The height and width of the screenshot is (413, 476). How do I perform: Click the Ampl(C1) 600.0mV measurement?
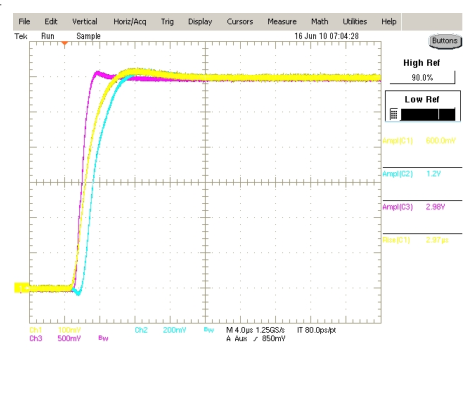click(x=419, y=141)
